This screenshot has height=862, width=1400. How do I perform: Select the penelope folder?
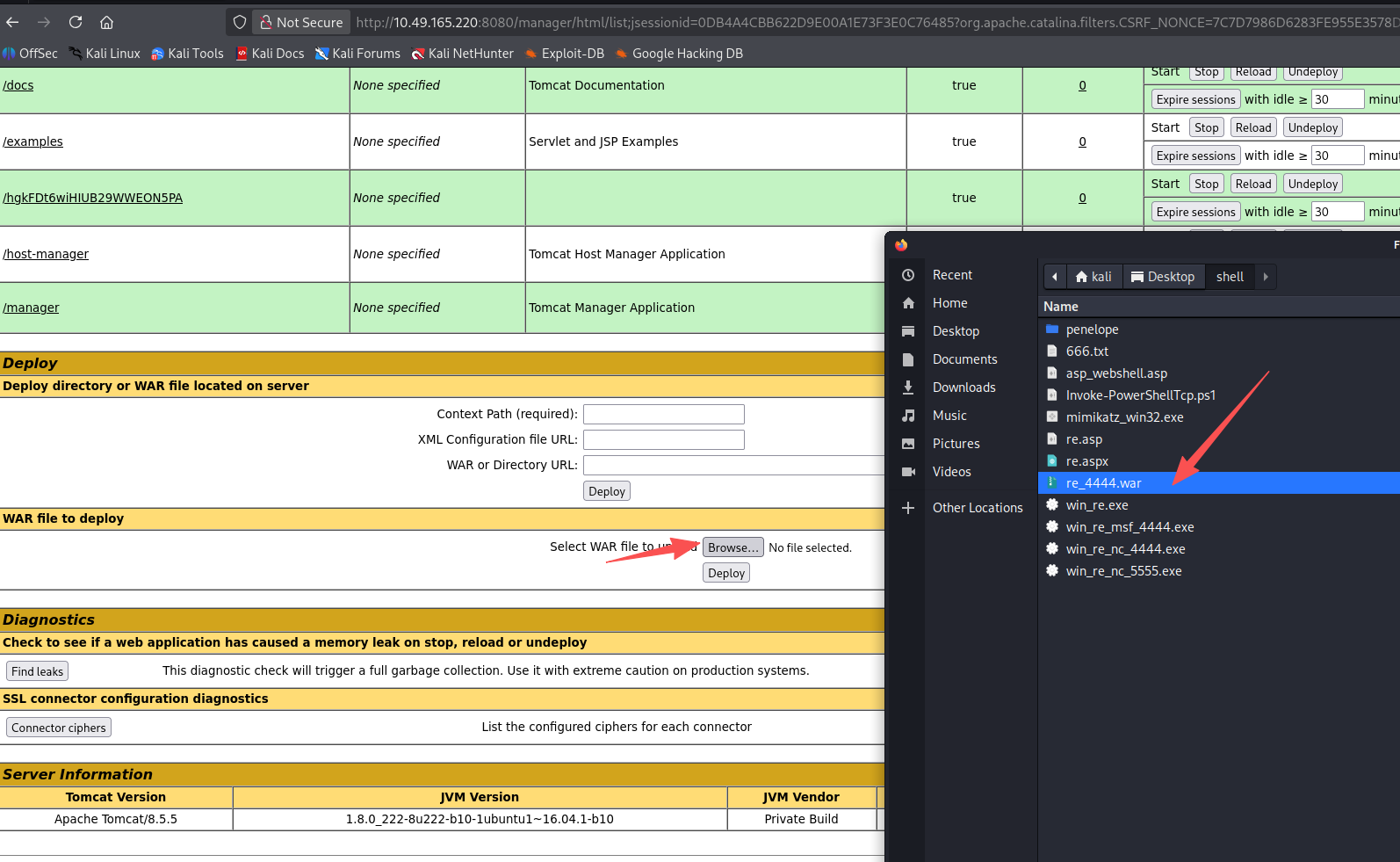[x=1092, y=330]
